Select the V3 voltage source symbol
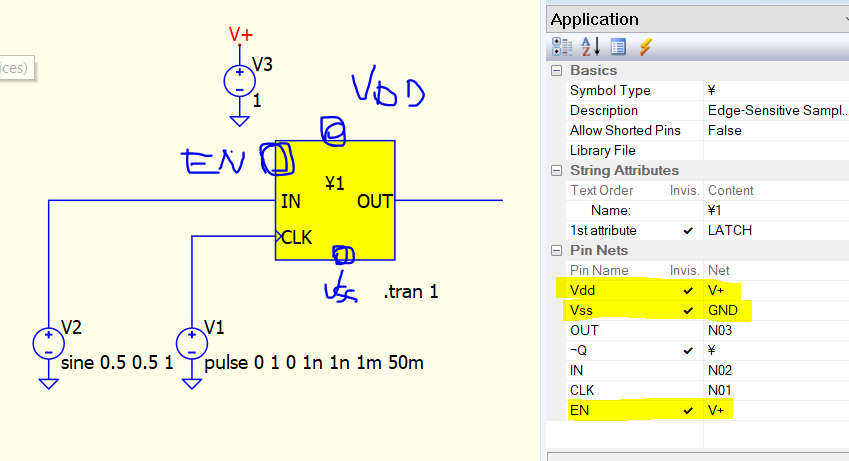Screen dimensions: 849x461 tap(240, 81)
